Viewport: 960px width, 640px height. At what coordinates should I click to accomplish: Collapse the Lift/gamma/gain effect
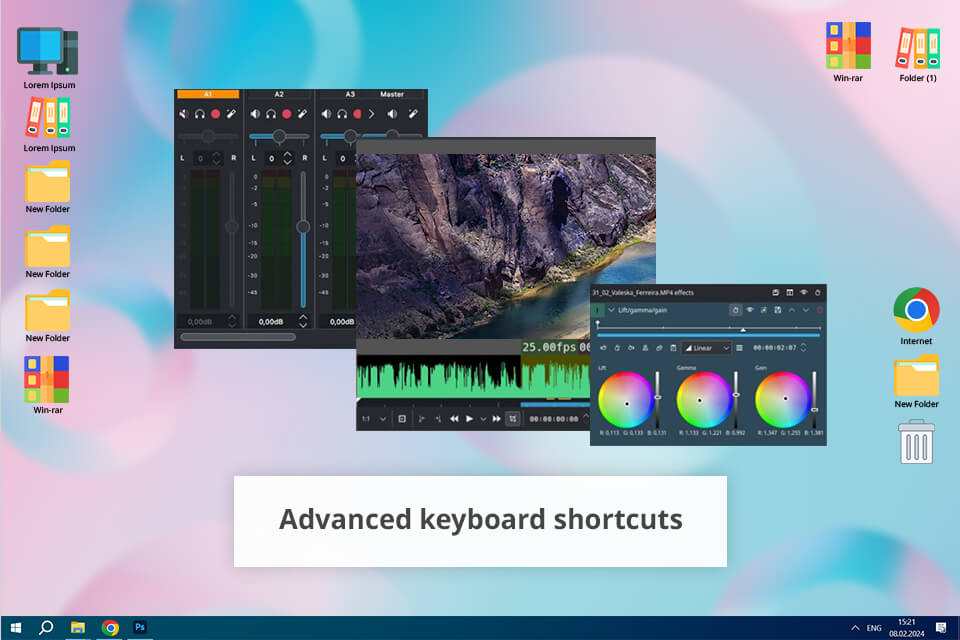point(611,311)
